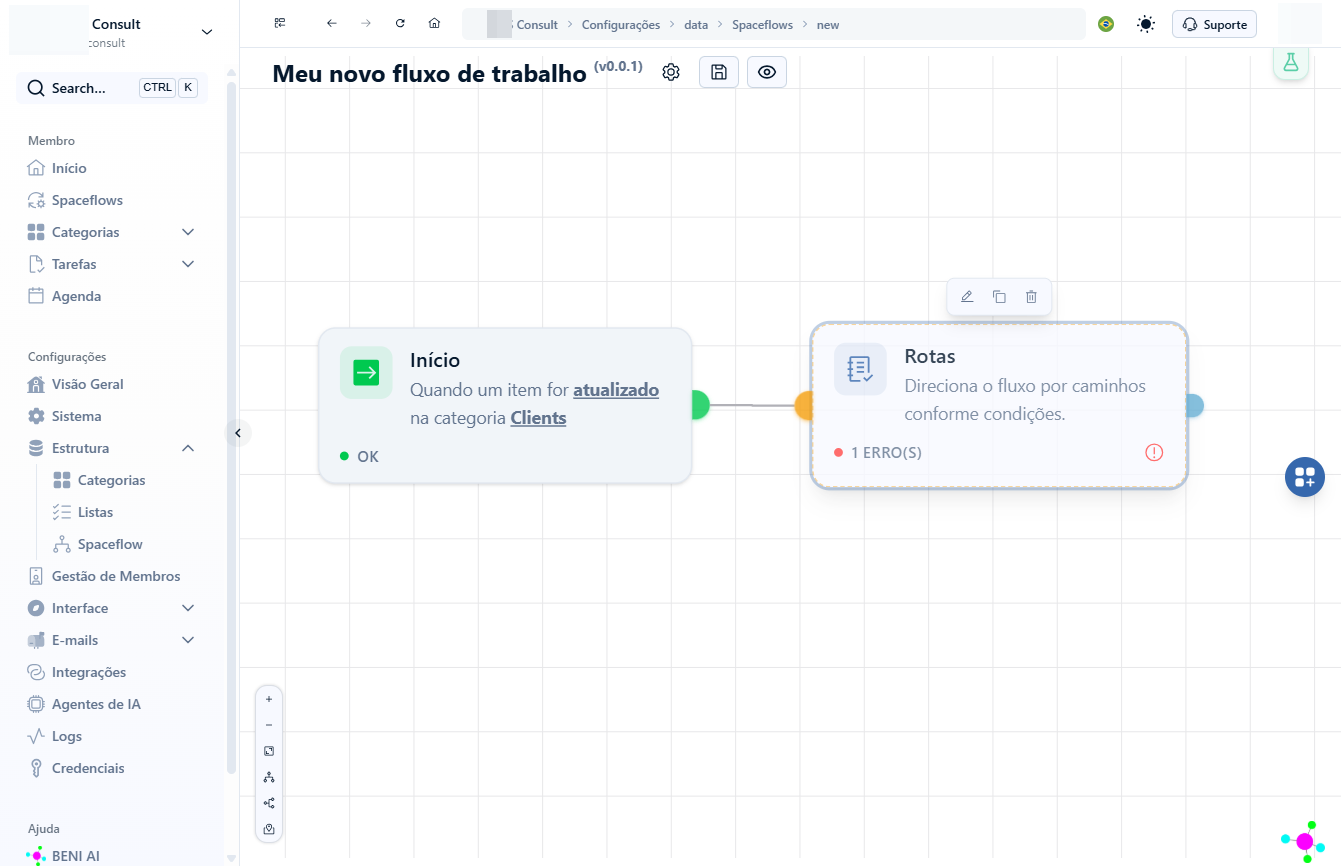Toggle the sidebar panel icon in top bar
The width and height of the screenshot is (1341, 866).
(x=280, y=24)
